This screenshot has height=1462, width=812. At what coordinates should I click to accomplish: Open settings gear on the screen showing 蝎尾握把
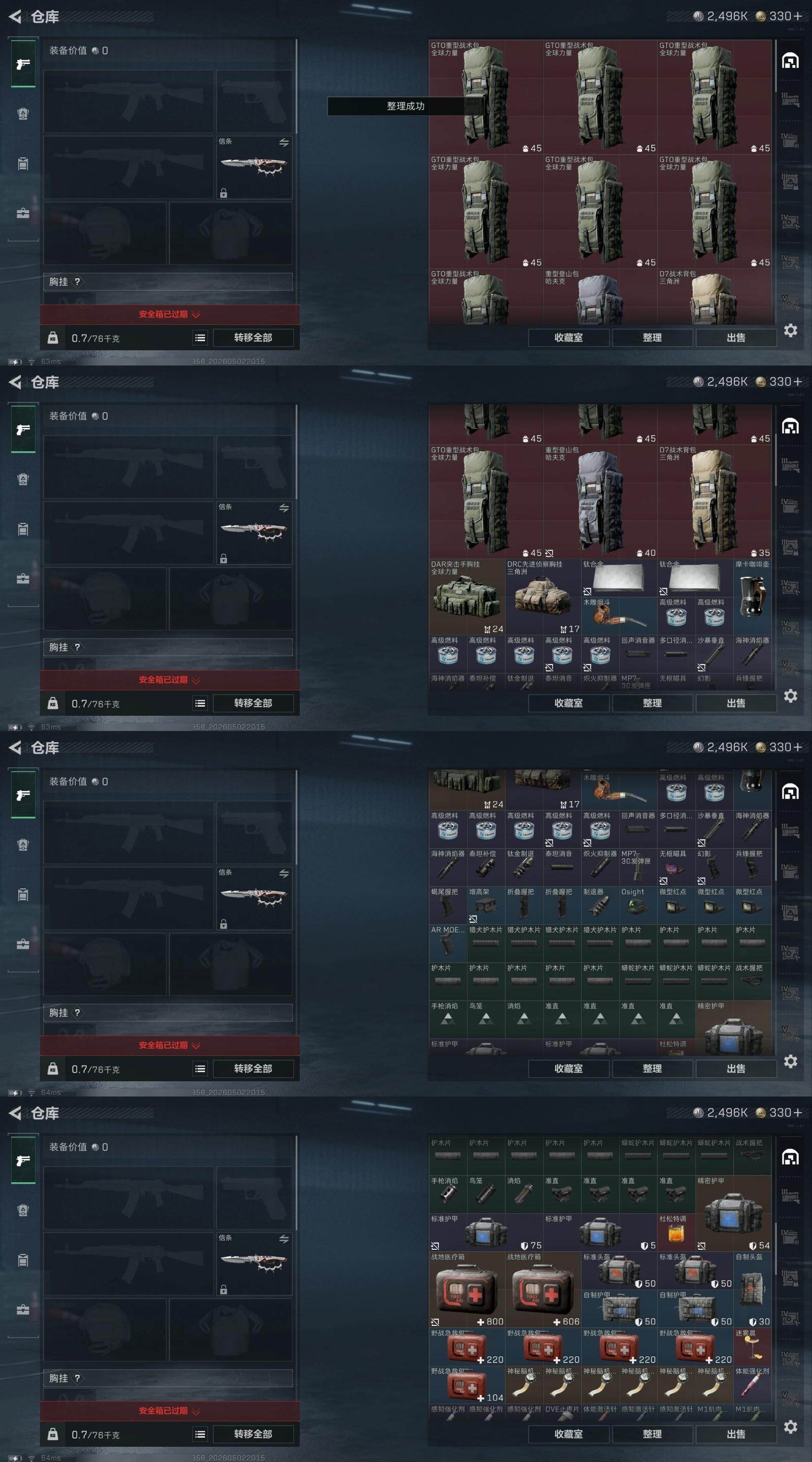791,1061
